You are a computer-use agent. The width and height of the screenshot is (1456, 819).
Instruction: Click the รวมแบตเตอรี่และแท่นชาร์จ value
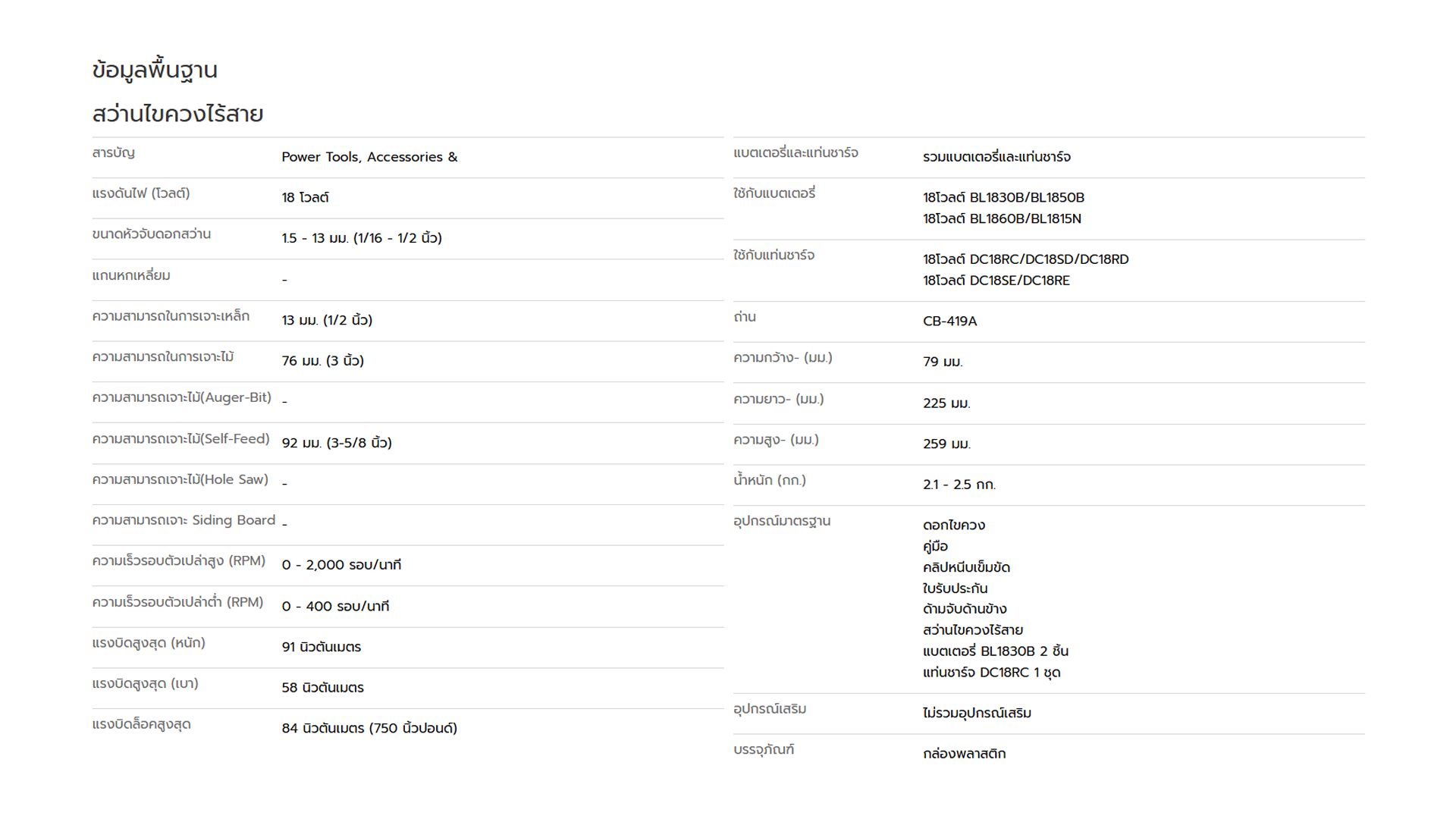pyautogui.click(x=996, y=157)
